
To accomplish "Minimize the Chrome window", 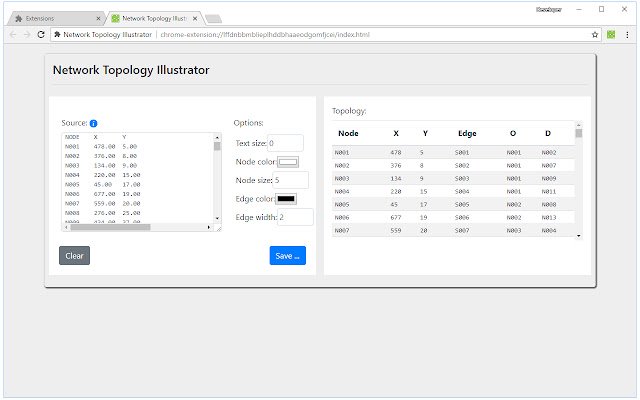I will [579, 9].
